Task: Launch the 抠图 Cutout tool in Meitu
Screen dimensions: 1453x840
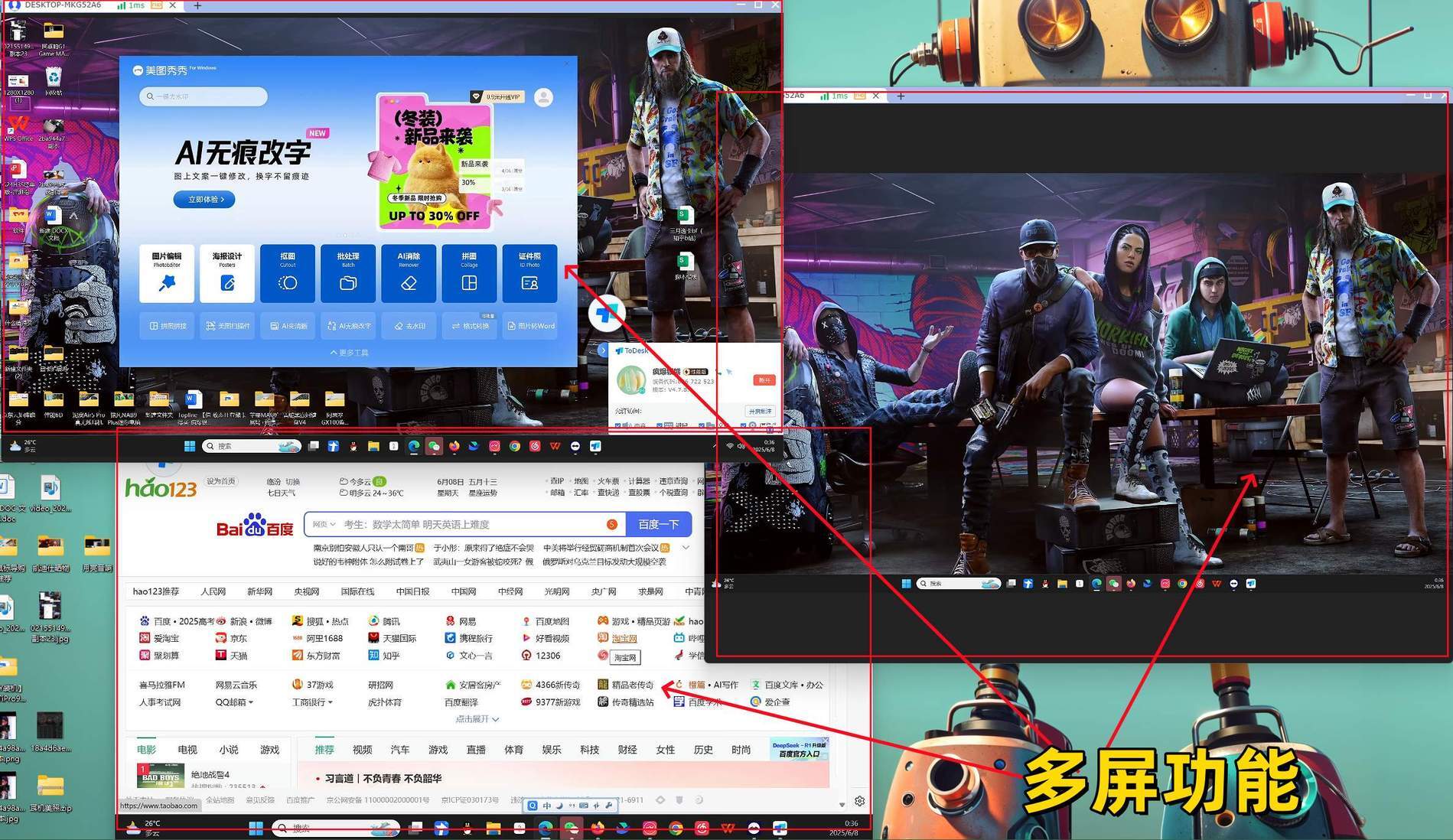Action: 288,273
